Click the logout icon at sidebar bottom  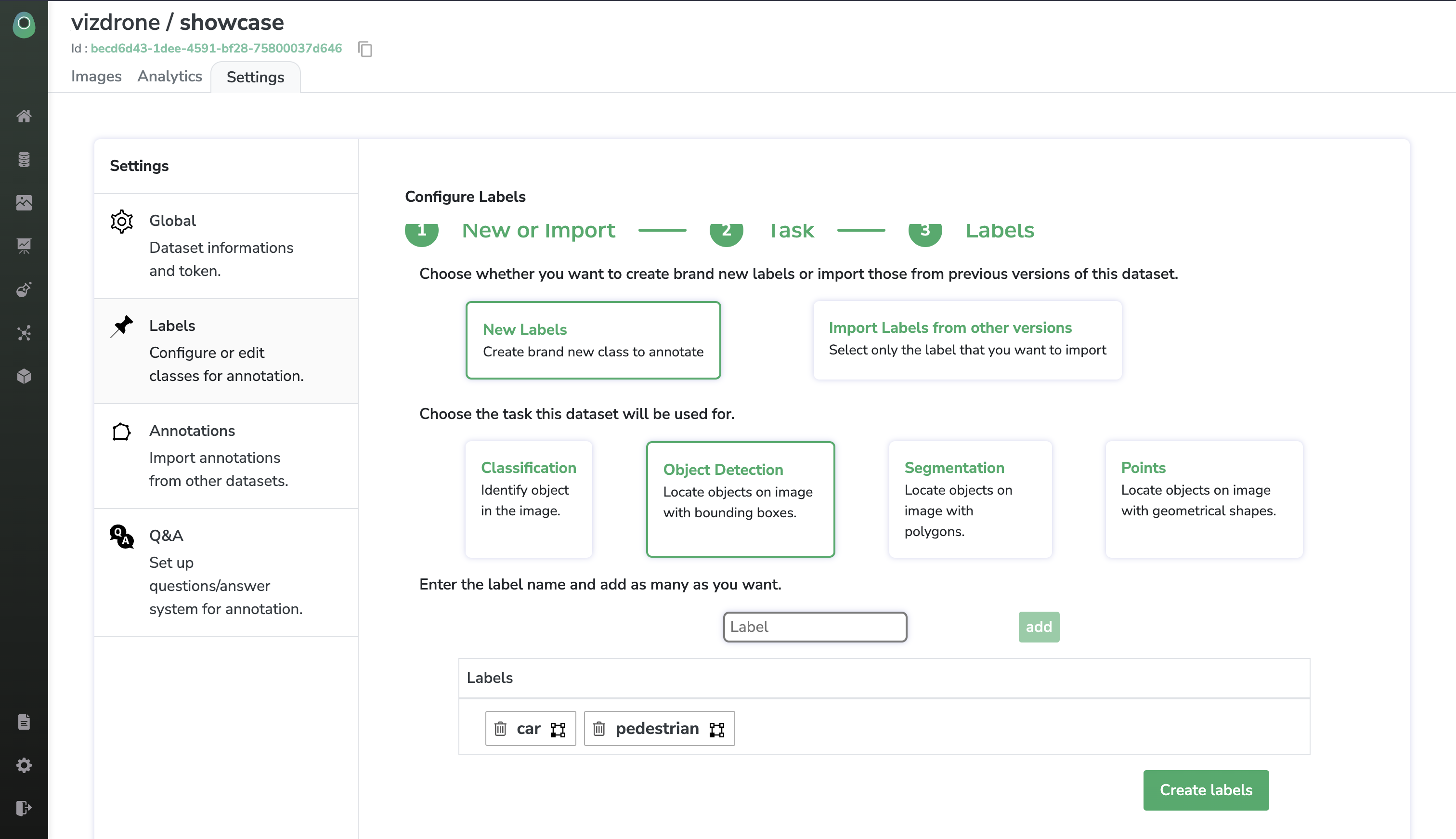coord(24,808)
